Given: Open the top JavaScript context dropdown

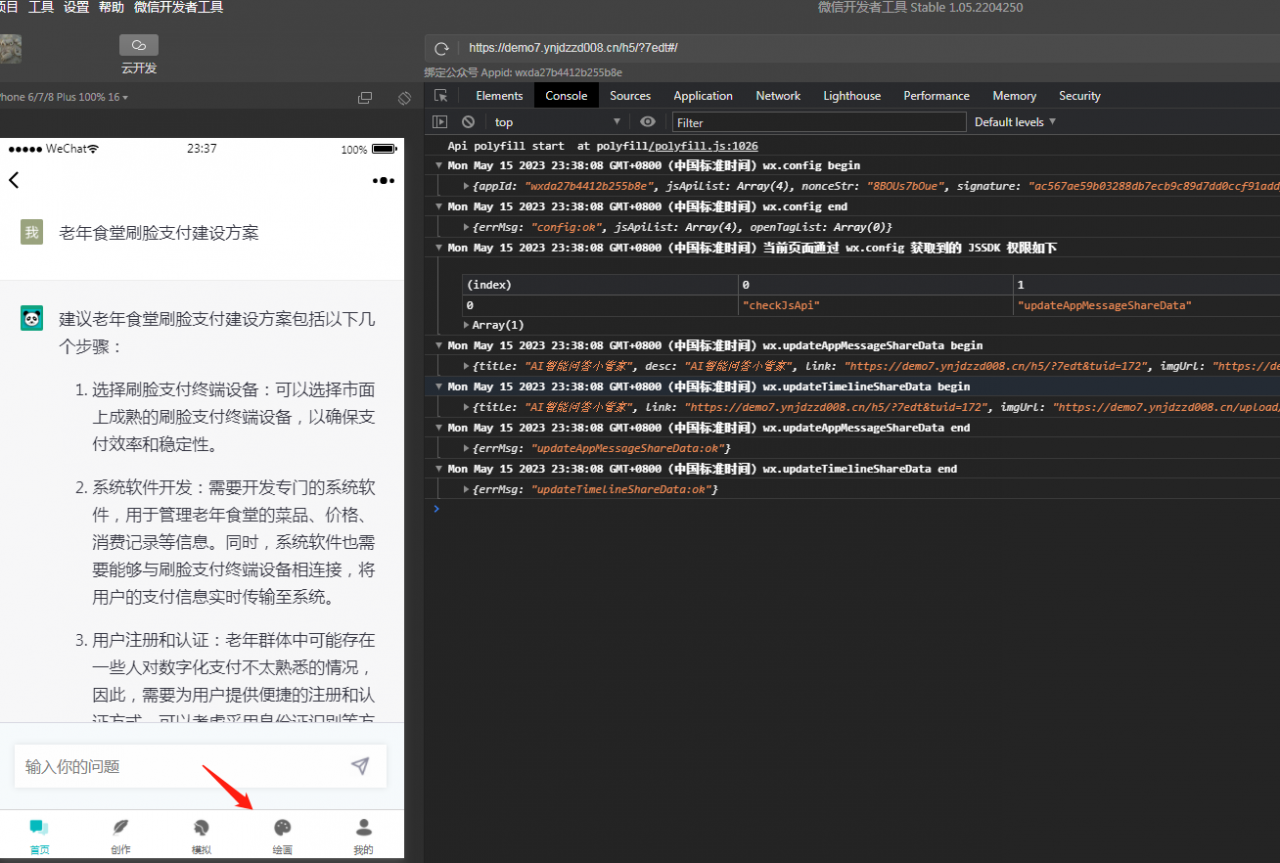Looking at the screenshot, I should (x=557, y=122).
